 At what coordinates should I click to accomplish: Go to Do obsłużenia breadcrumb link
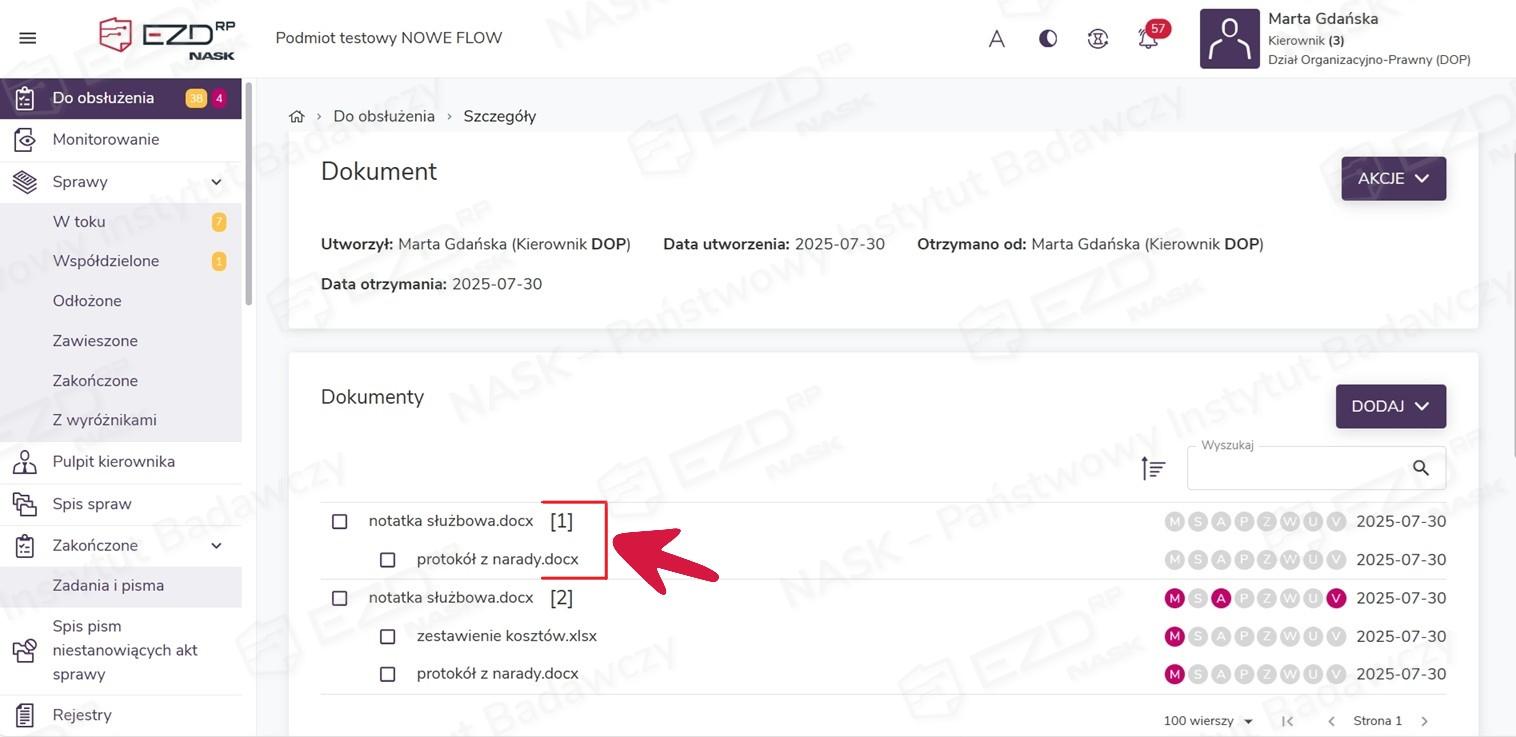coord(384,116)
